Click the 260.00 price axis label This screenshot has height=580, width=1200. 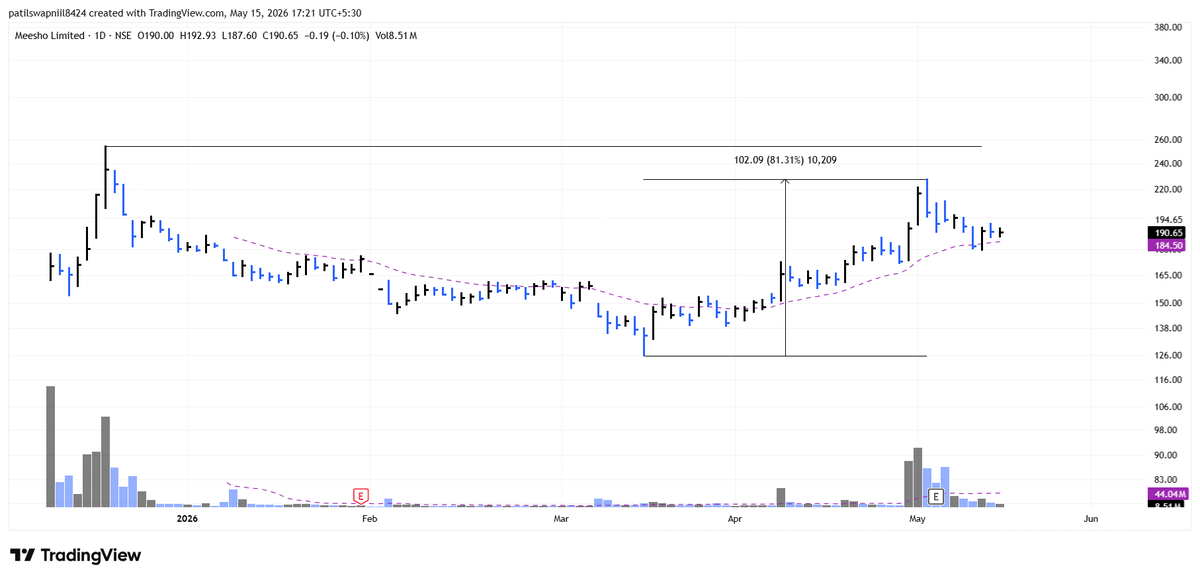click(x=1168, y=140)
